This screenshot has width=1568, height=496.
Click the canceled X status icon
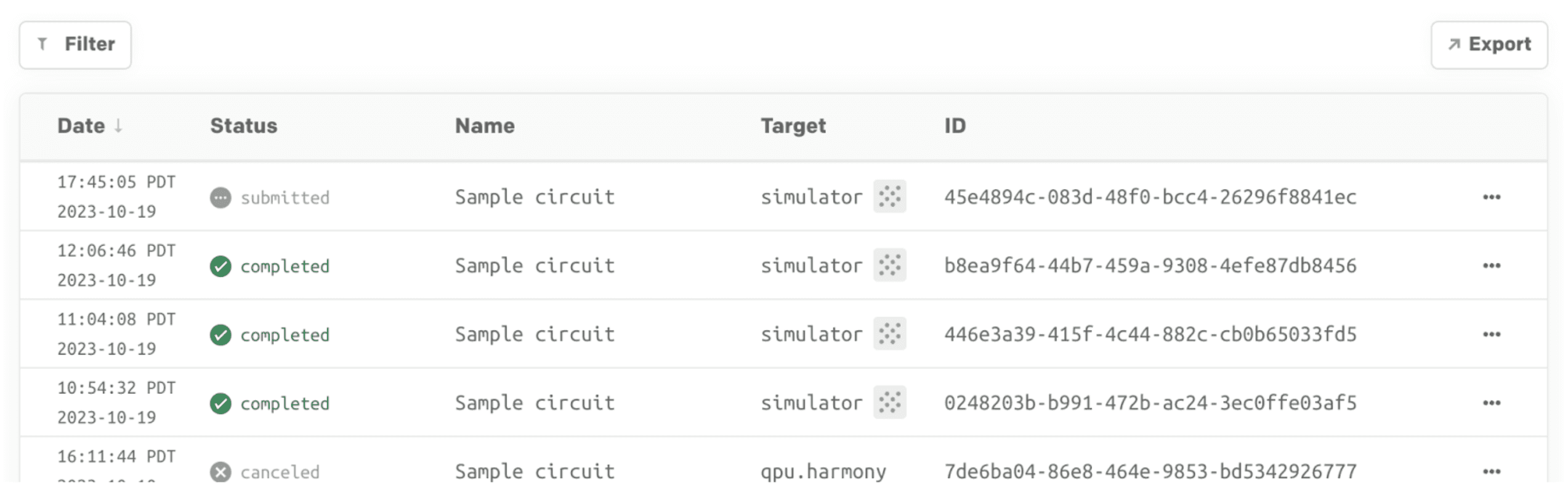click(220, 472)
